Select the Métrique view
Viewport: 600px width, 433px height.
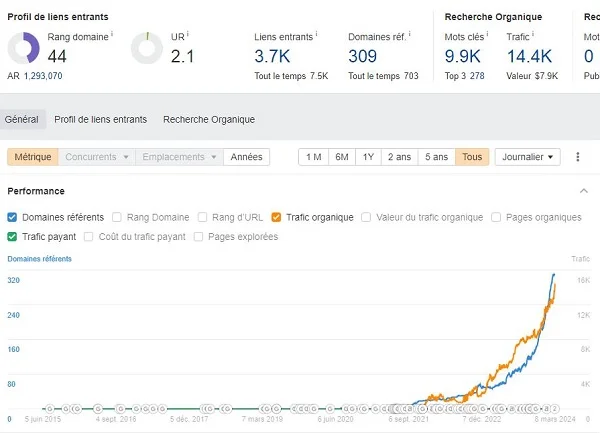tap(33, 157)
